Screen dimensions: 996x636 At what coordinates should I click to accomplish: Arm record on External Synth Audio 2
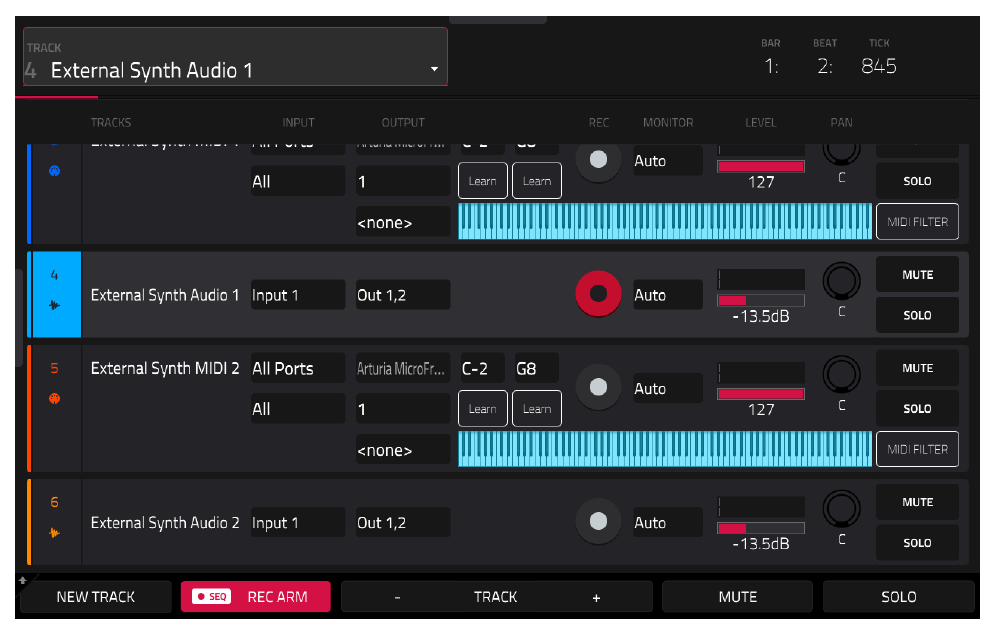point(598,522)
